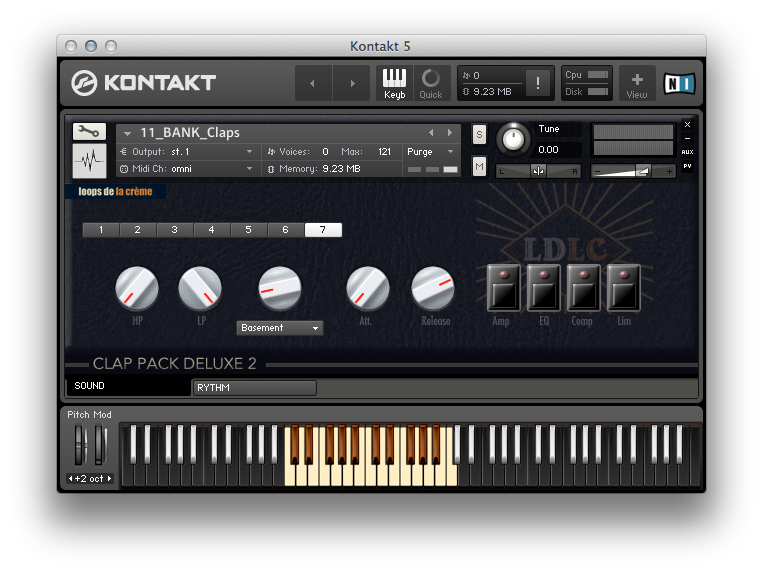Click the Tune value 0.00 field

pyautogui.click(x=559, y=150)
